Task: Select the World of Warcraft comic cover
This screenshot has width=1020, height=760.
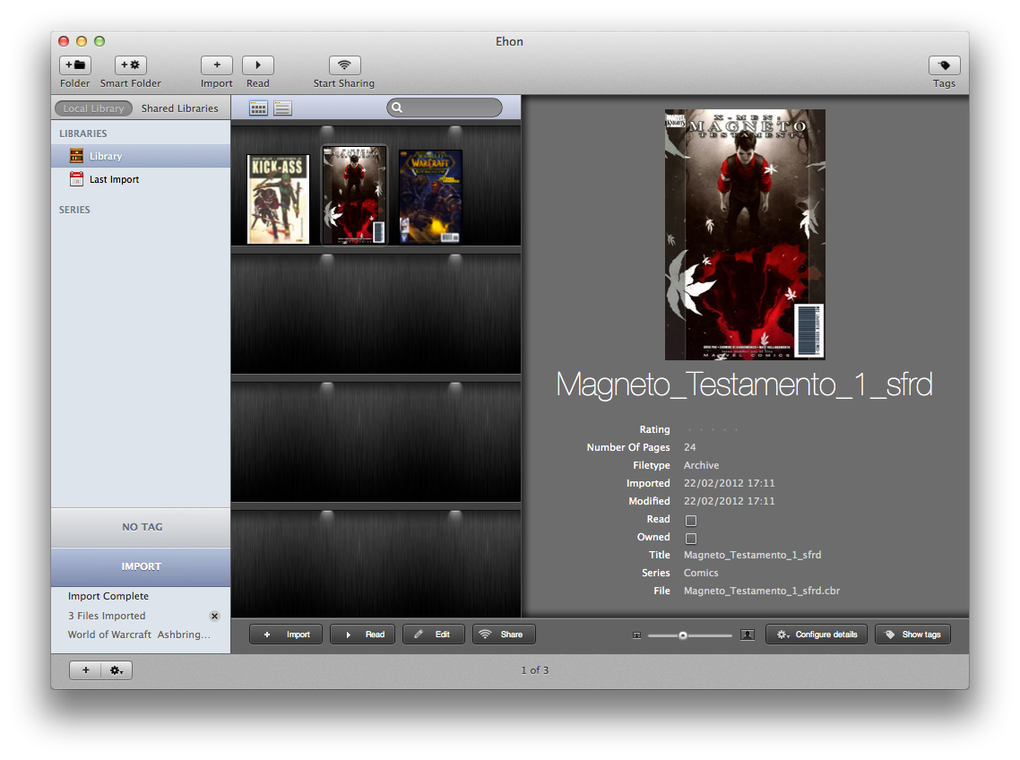Action: 430,197
